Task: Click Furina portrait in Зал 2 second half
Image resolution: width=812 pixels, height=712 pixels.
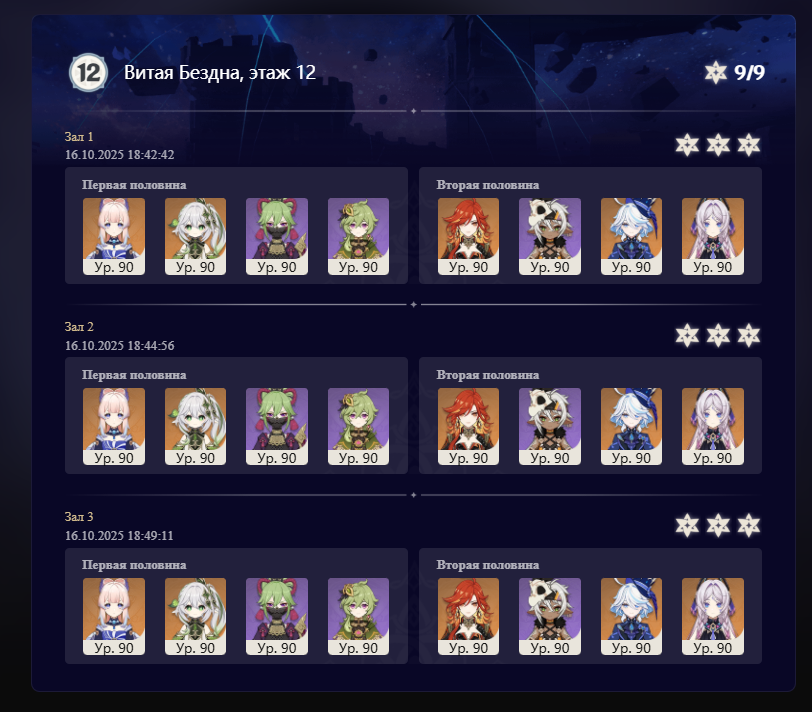Action: [x=631, y=426]
